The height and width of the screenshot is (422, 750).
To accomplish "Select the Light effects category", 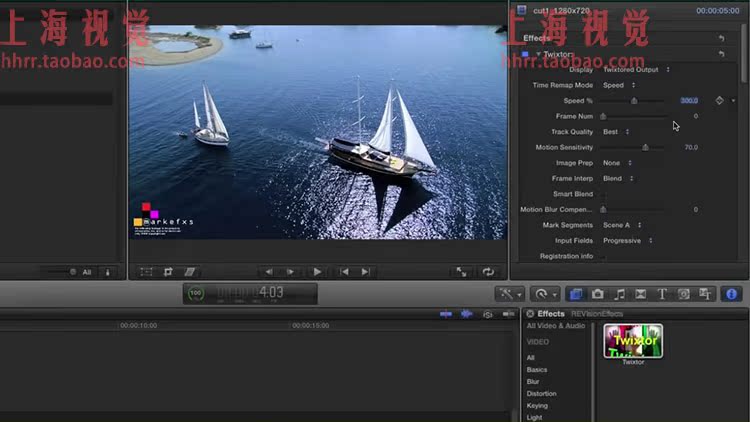I will tap(534, 418).
